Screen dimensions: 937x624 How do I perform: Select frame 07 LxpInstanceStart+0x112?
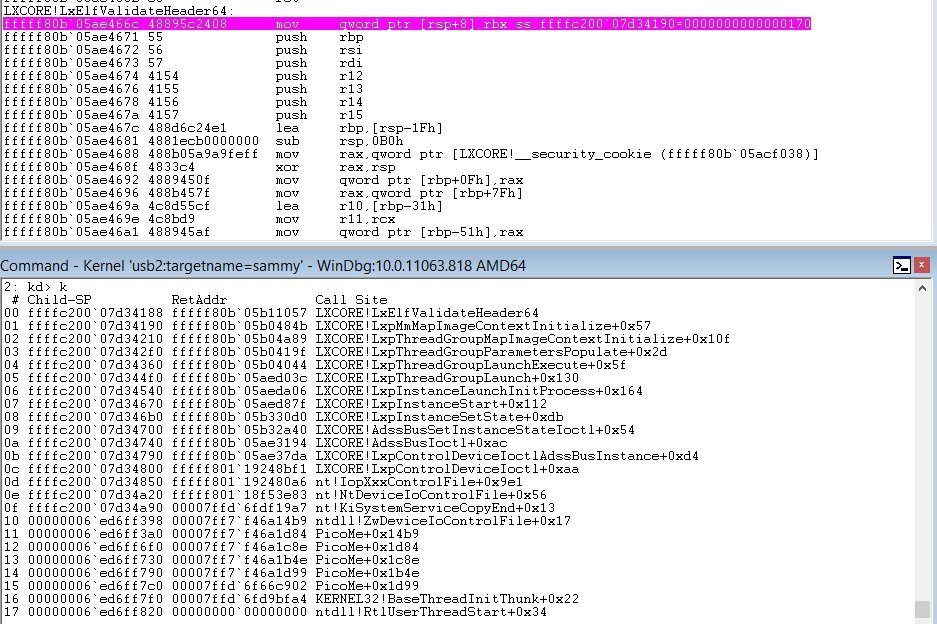275,404
